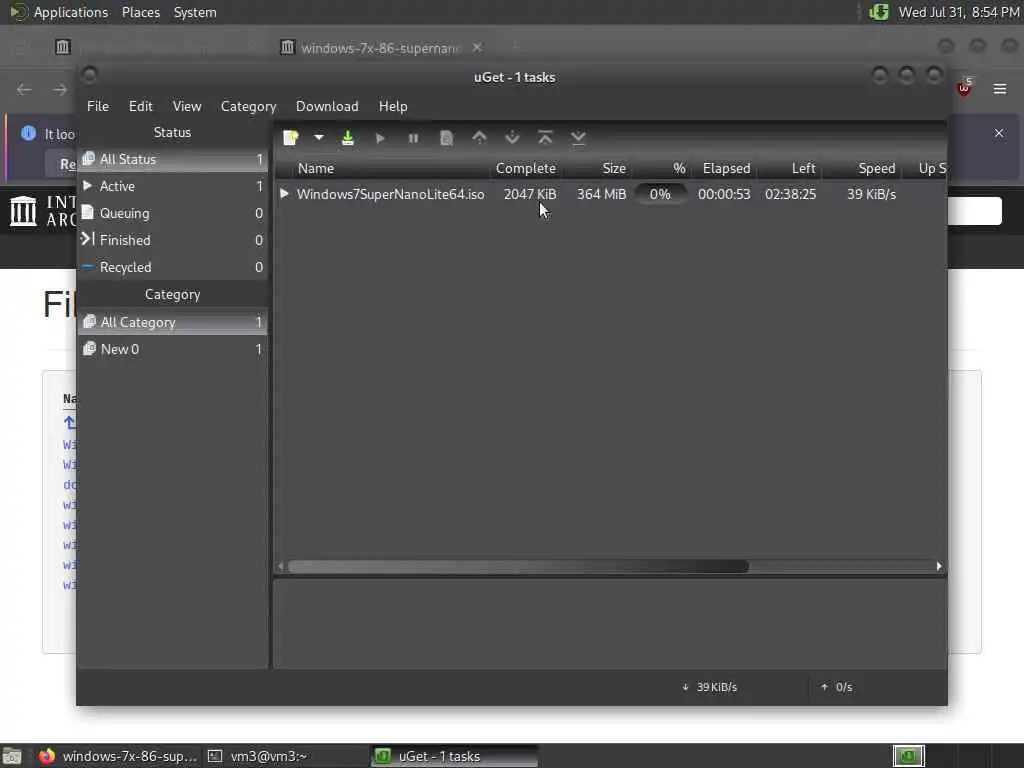Pause download using the pause toolbar icon

click(413, 138)
